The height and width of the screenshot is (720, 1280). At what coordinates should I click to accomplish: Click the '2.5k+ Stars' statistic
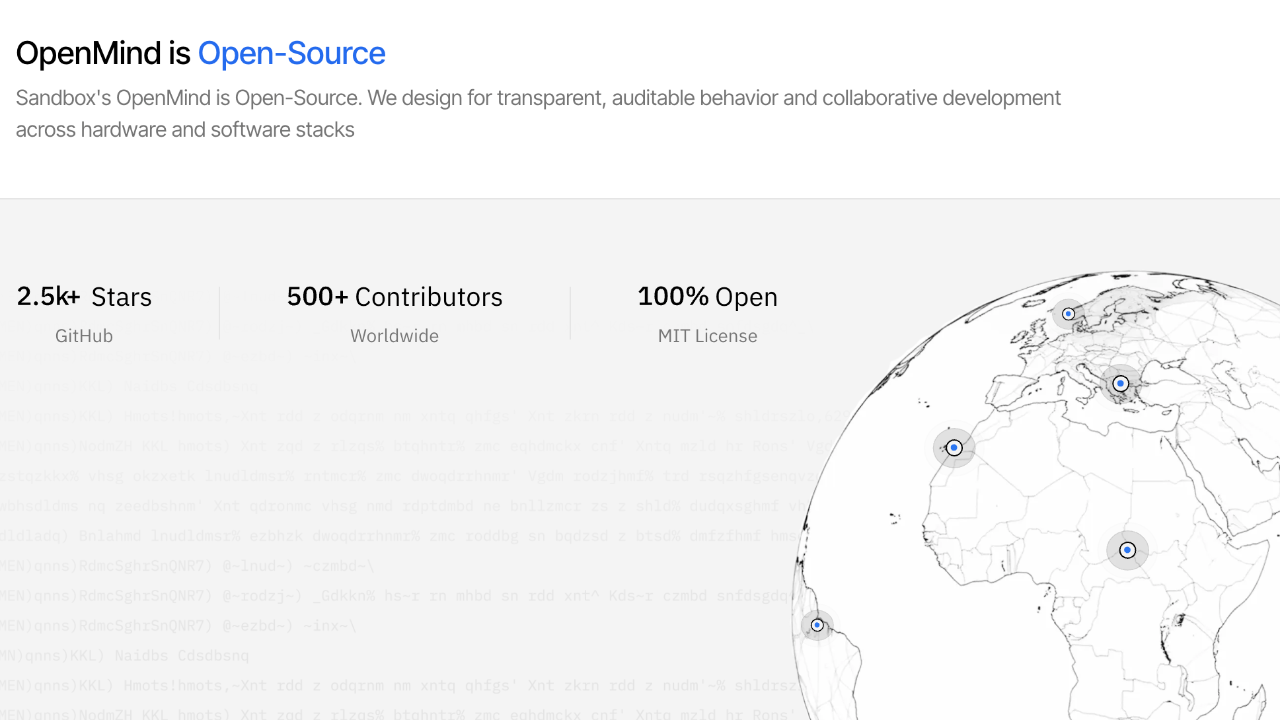pos(84,297)
